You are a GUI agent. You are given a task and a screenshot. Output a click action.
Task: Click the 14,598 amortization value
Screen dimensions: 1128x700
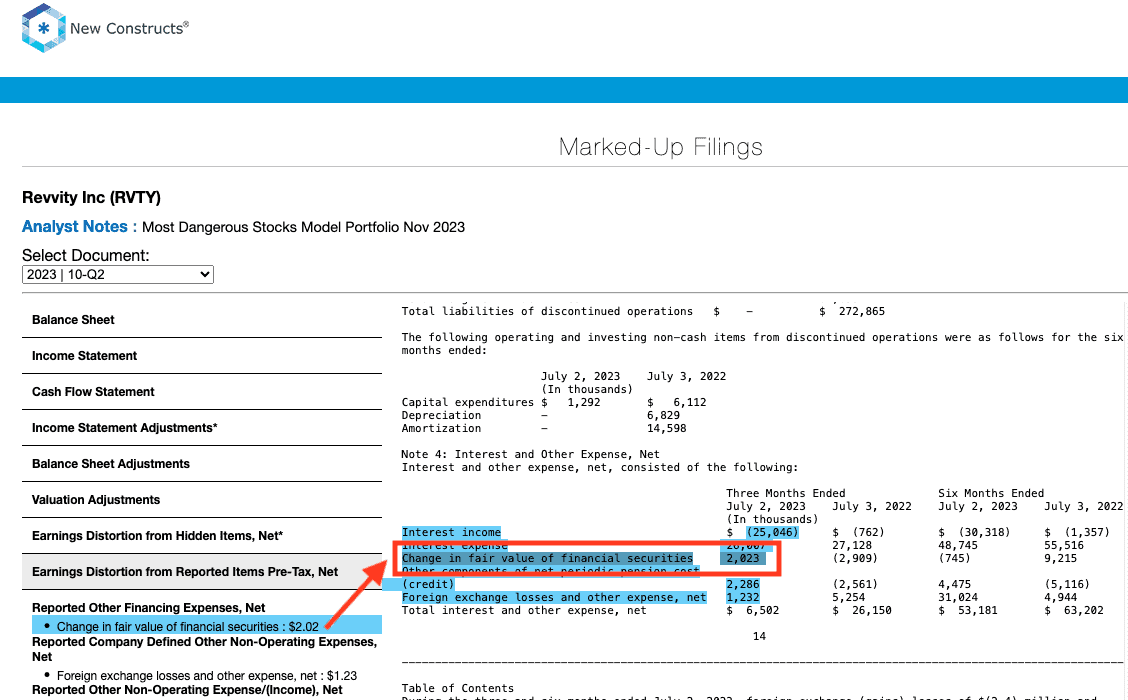666,428
